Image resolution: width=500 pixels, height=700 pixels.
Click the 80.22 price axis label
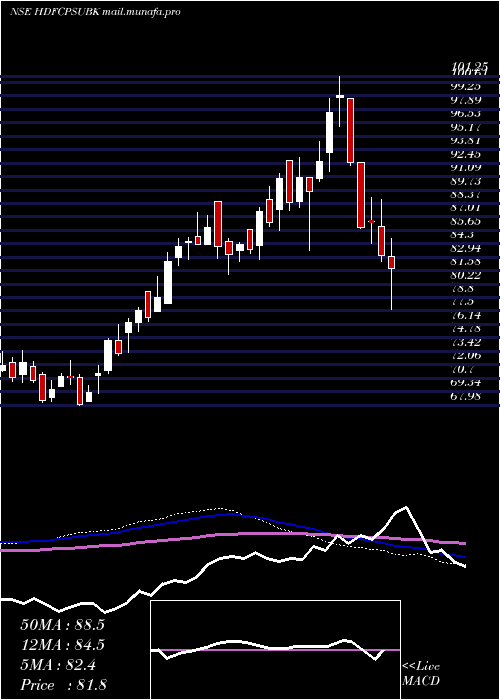click(466, 275)
